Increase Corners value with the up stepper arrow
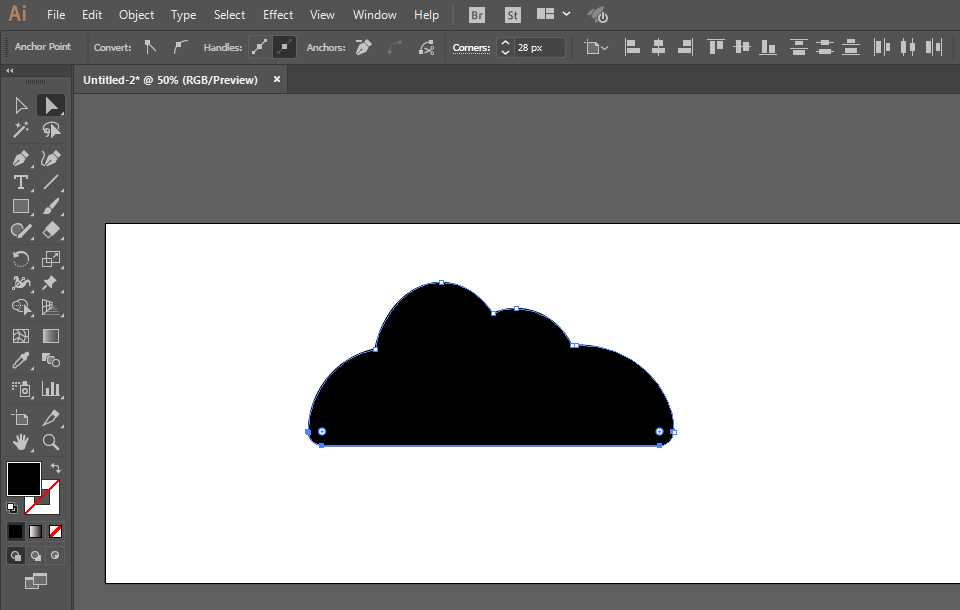The image size is (960, 610). pyautogui.click(x=505, y=42)
